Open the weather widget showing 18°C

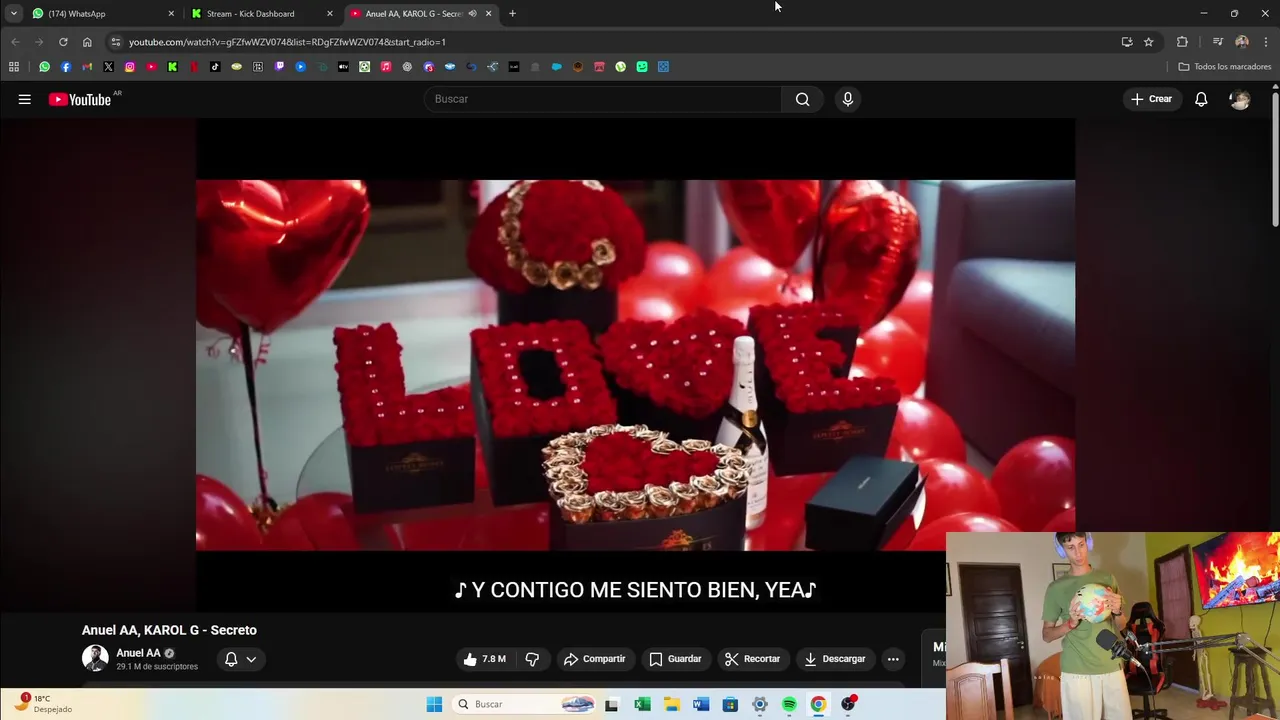45,704
